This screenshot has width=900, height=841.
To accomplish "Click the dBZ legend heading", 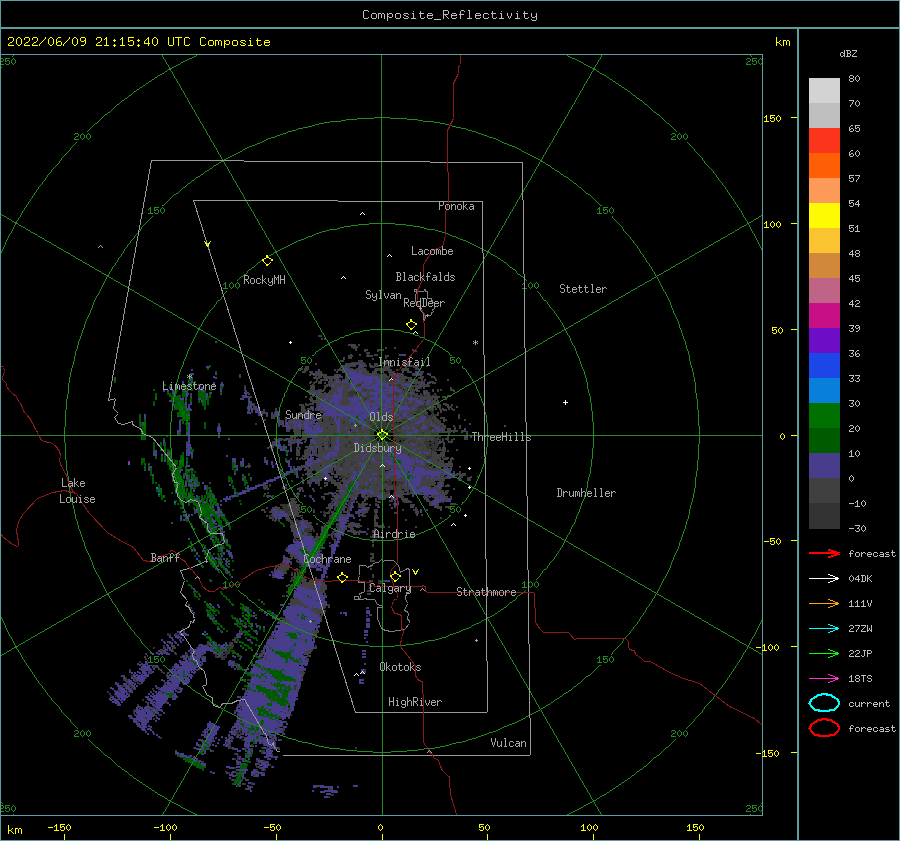I will pos(848,53).
